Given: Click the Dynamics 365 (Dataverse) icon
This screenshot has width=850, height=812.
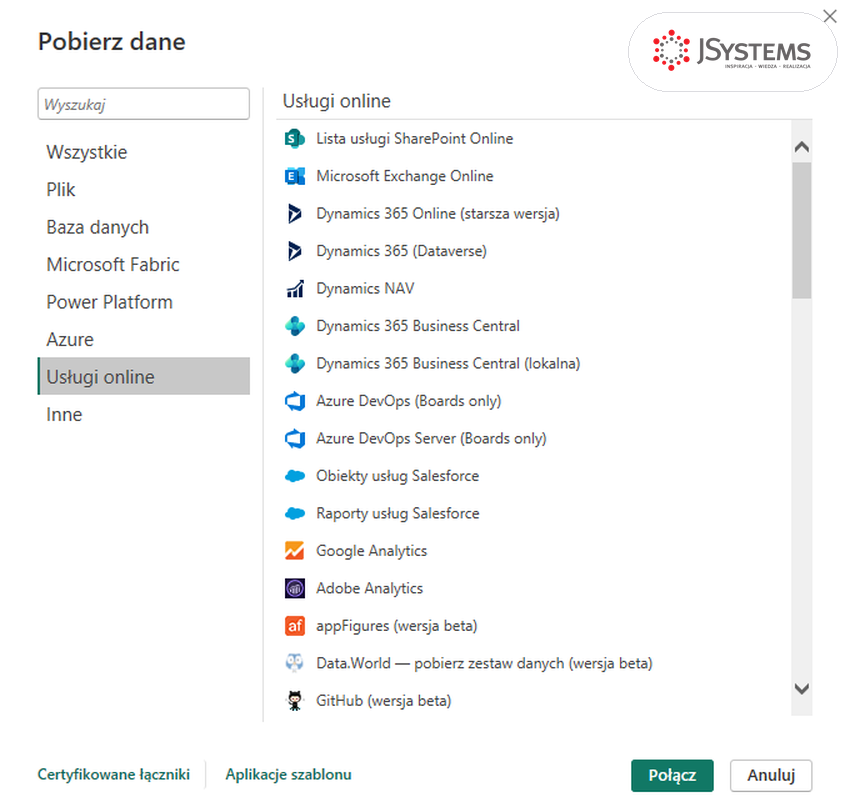Looking at the screenshot, I should [295, 251].
